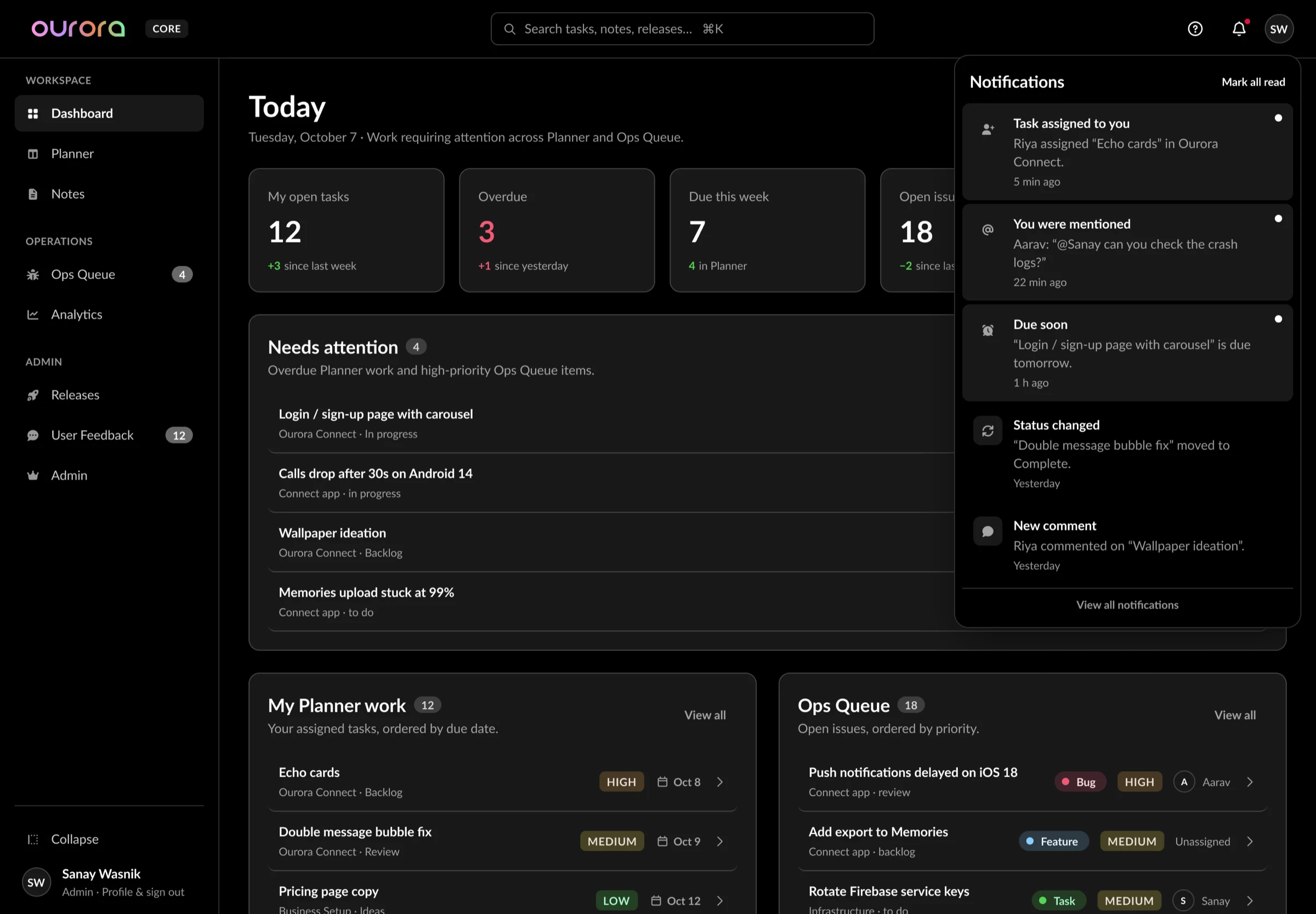Expand the Echo cards row chevron
The width and height of the screenshot is (1316, 914).
click(x=720, y=782)
